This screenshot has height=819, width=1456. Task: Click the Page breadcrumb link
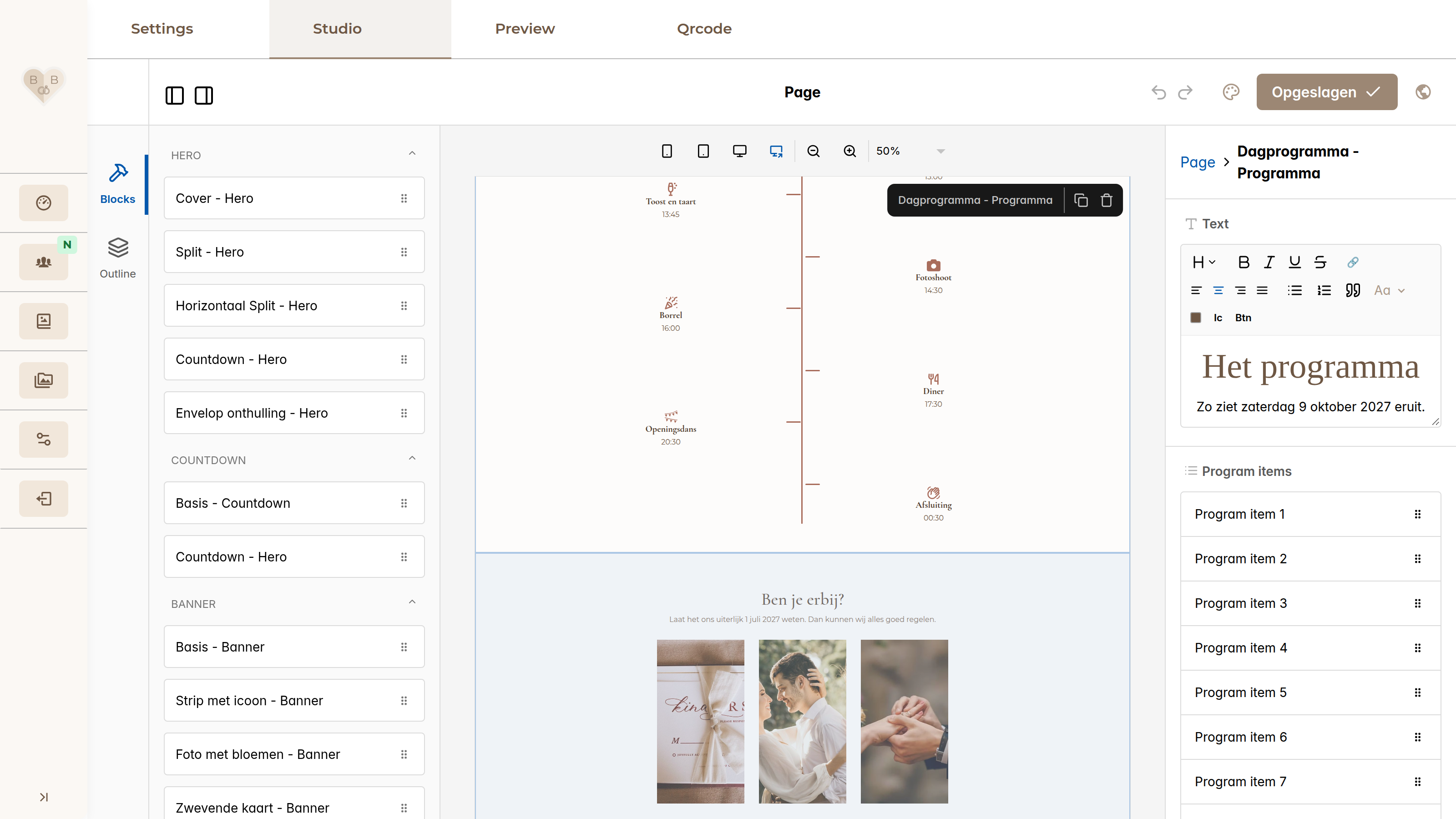click(x=1197, y=162)
